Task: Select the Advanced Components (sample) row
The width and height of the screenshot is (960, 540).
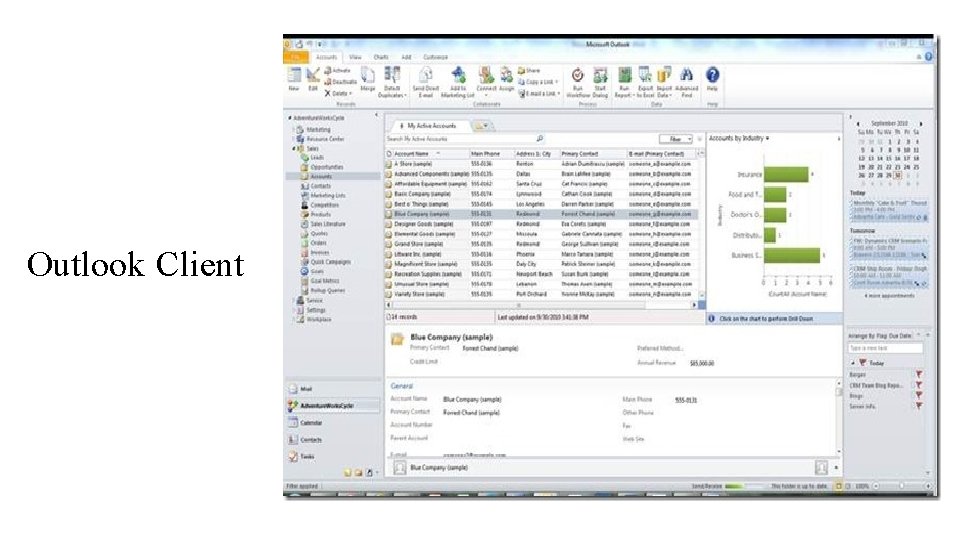Action: [542, 174]
